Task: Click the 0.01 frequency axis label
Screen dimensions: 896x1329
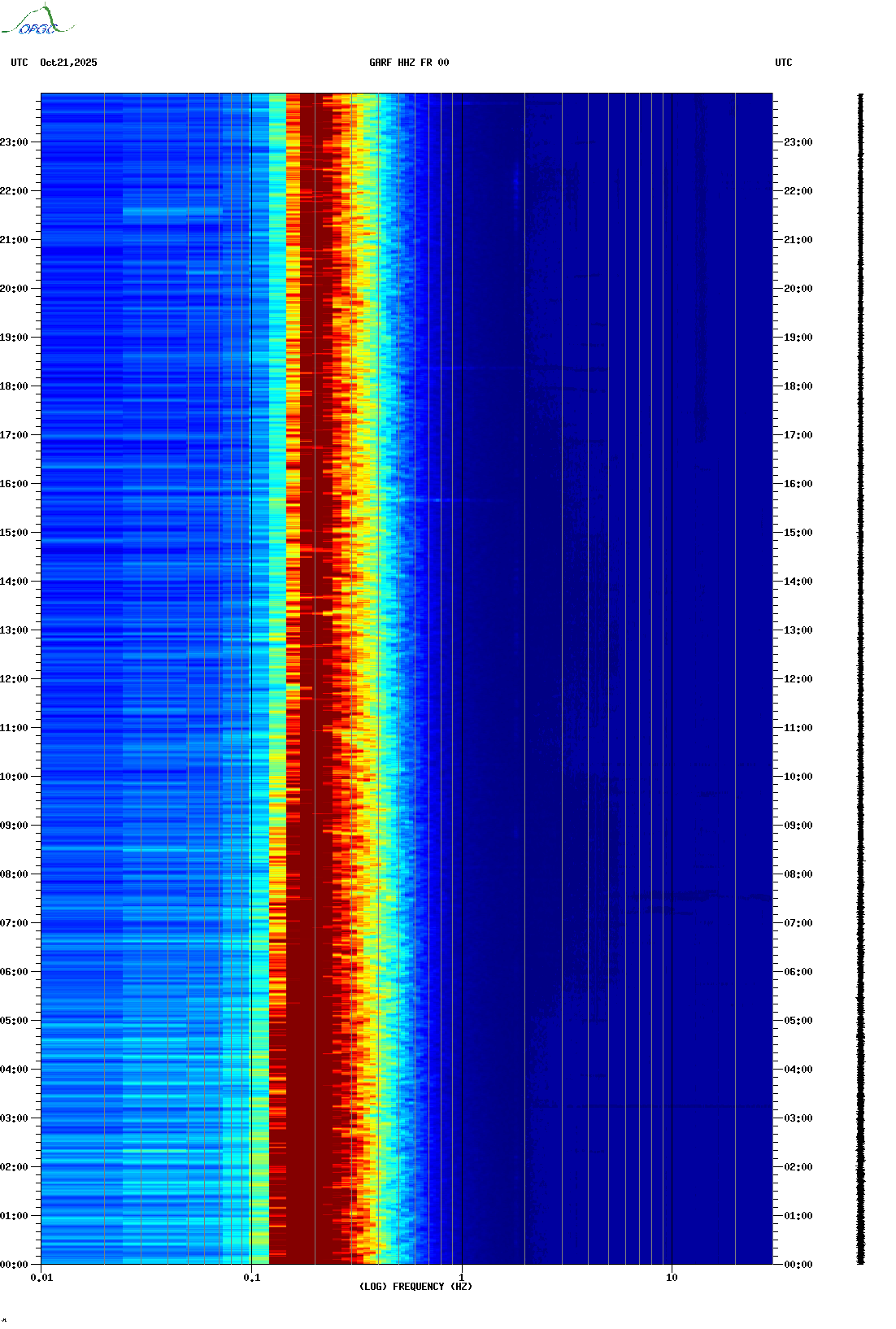Action: click(41, 1277)
